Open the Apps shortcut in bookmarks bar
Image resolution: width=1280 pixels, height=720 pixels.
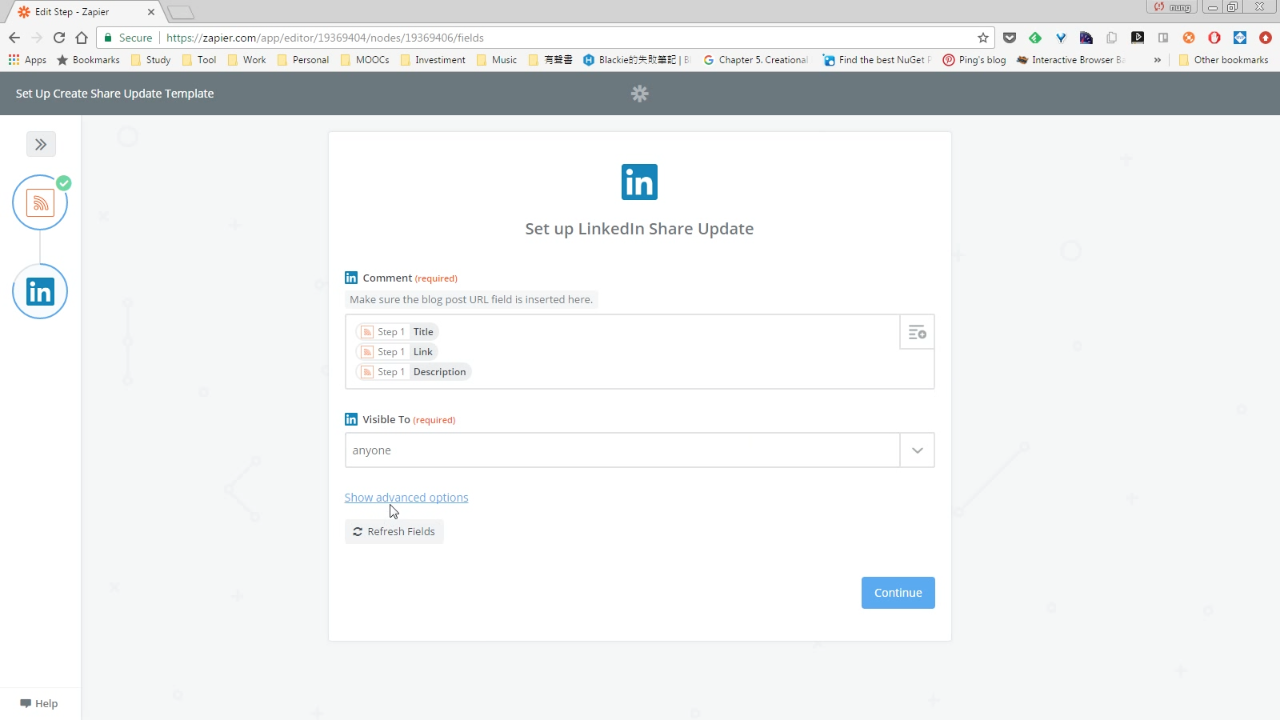tap(27, 60)
